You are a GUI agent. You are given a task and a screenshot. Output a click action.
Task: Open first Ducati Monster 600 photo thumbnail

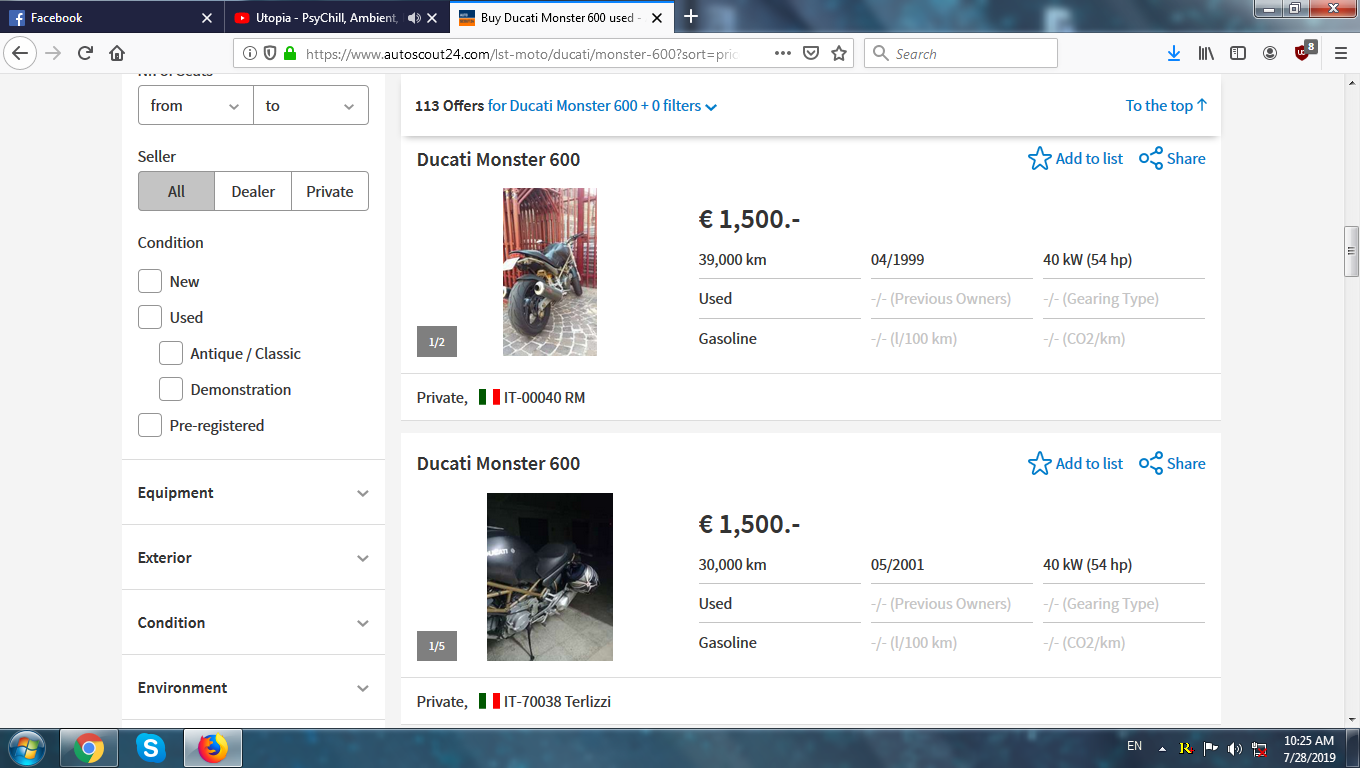pos(549,272)
